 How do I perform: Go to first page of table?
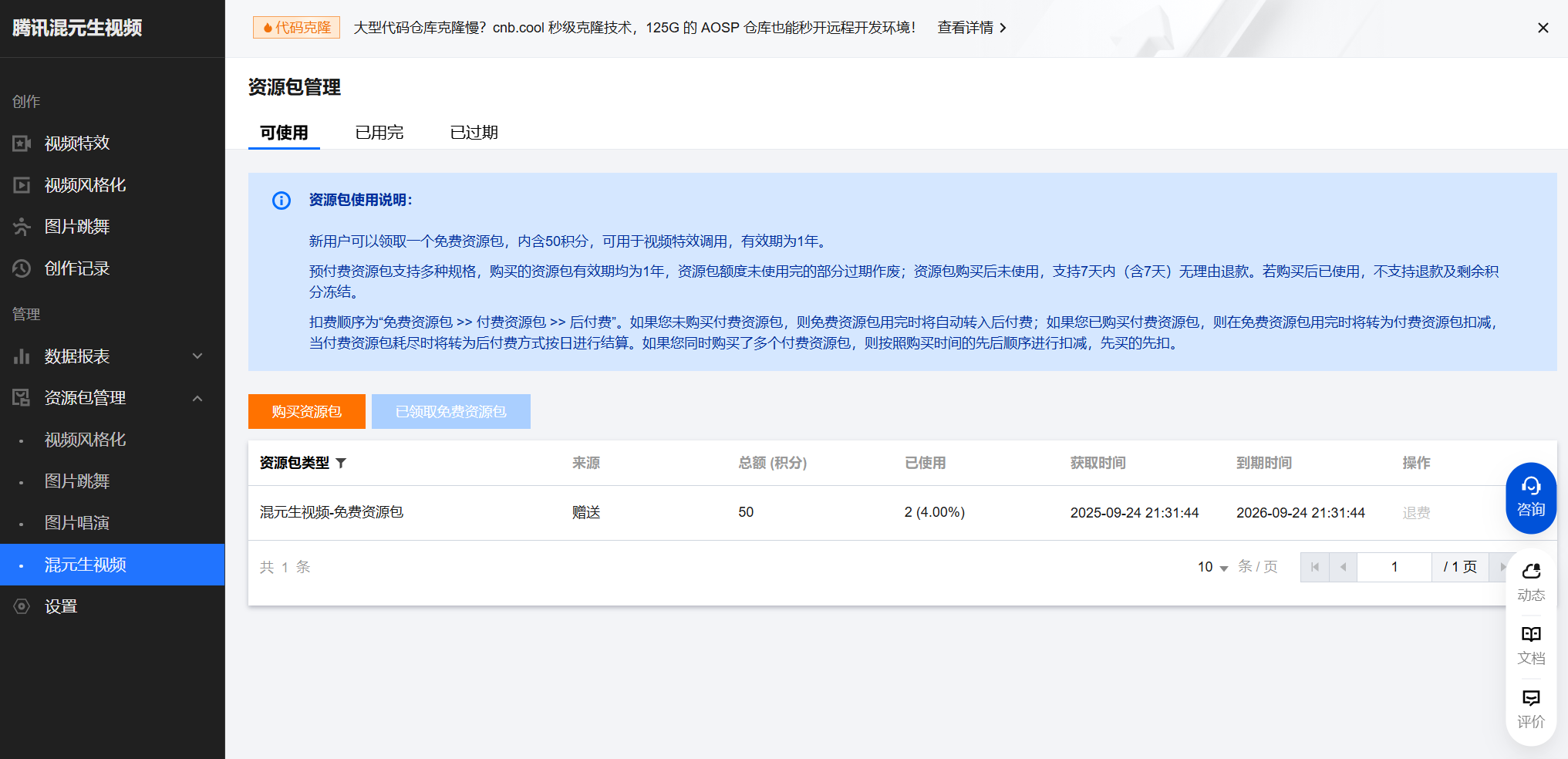click(1315, 567)
